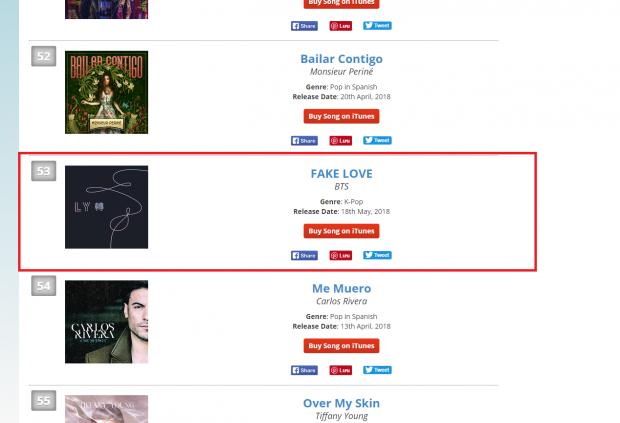620x423 pixels.
Task: Open the Bailar Contigo album cover
Action: (106, 92)
